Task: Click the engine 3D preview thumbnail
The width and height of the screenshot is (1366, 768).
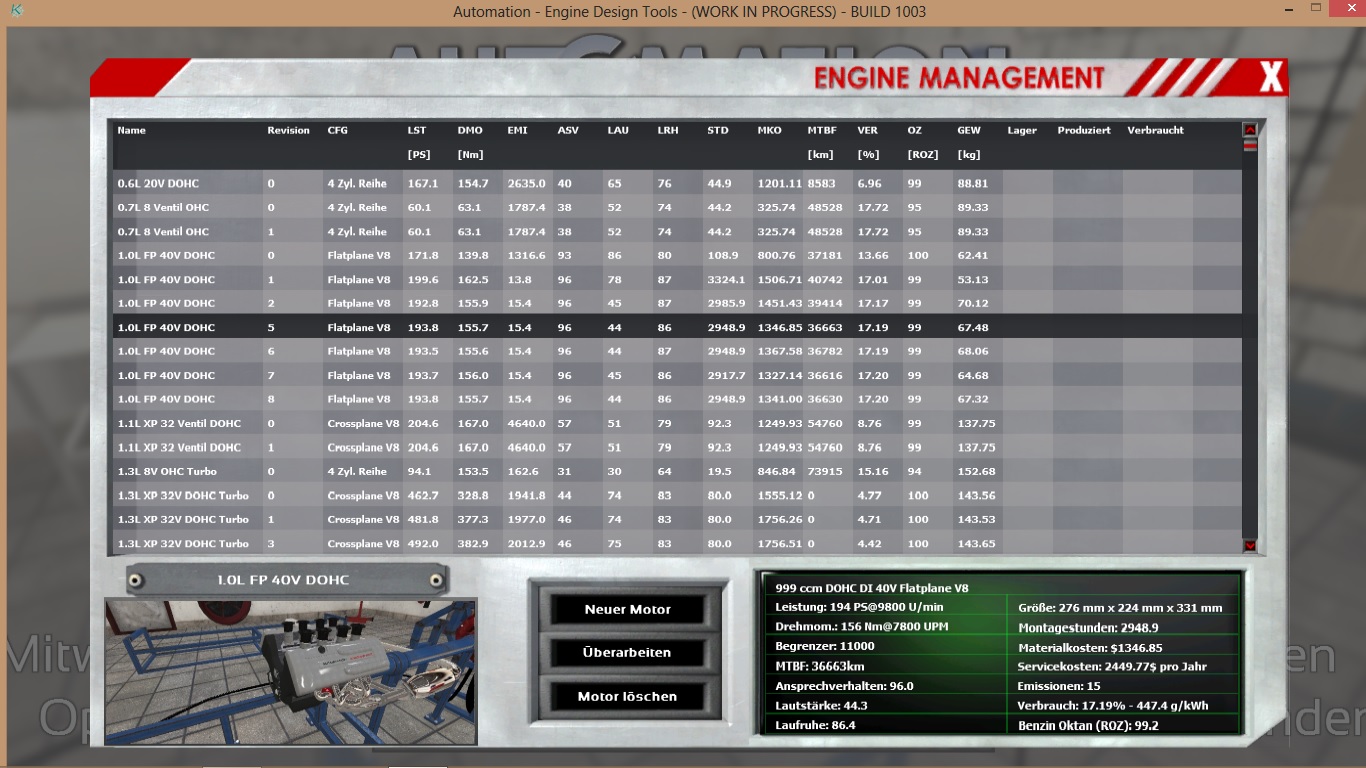Action: (x=291, y=672)
